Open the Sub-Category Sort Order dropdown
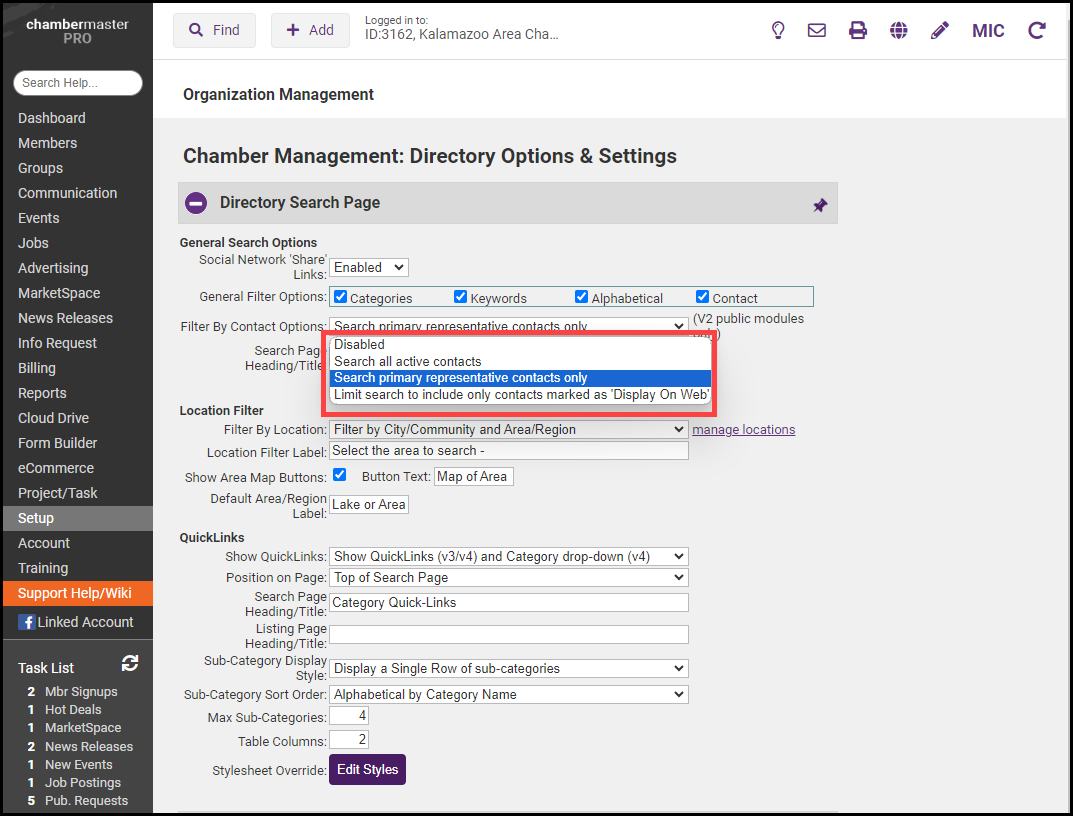 (508, 694)
